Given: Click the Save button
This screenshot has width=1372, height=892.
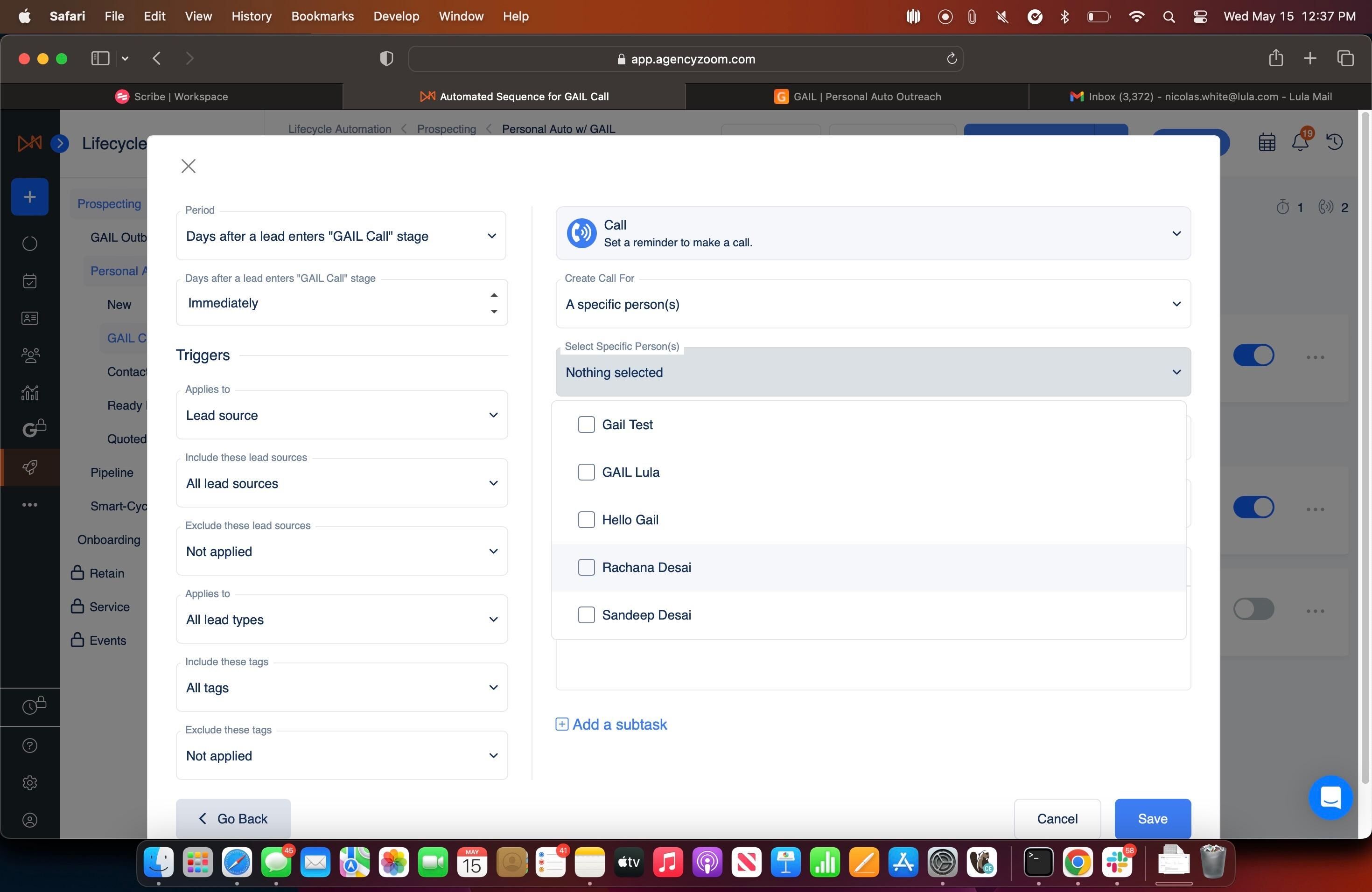Looking at the screenshot, I should pos(1152,818).
